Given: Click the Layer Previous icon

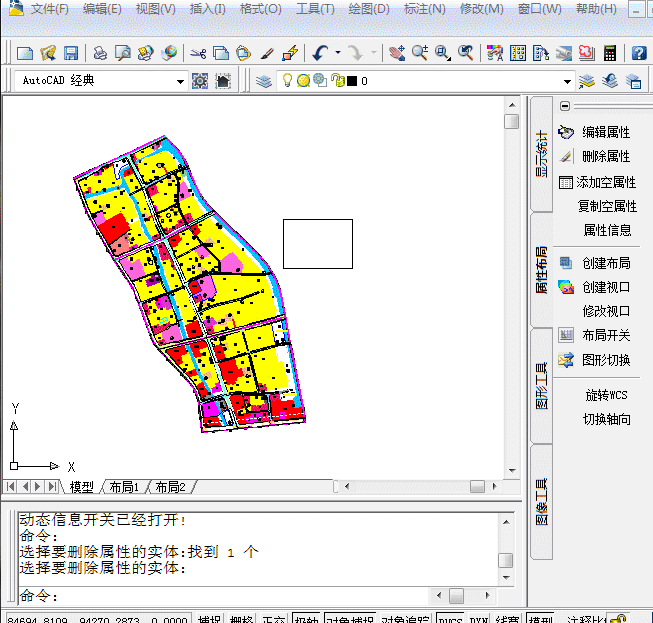Looking at the screenshot, I should (610, 81).
